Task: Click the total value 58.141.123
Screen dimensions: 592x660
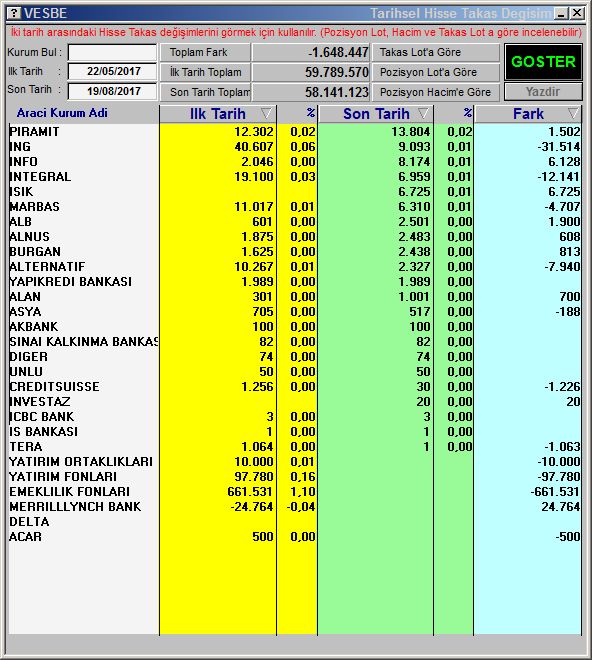Action: coord(337,92)
